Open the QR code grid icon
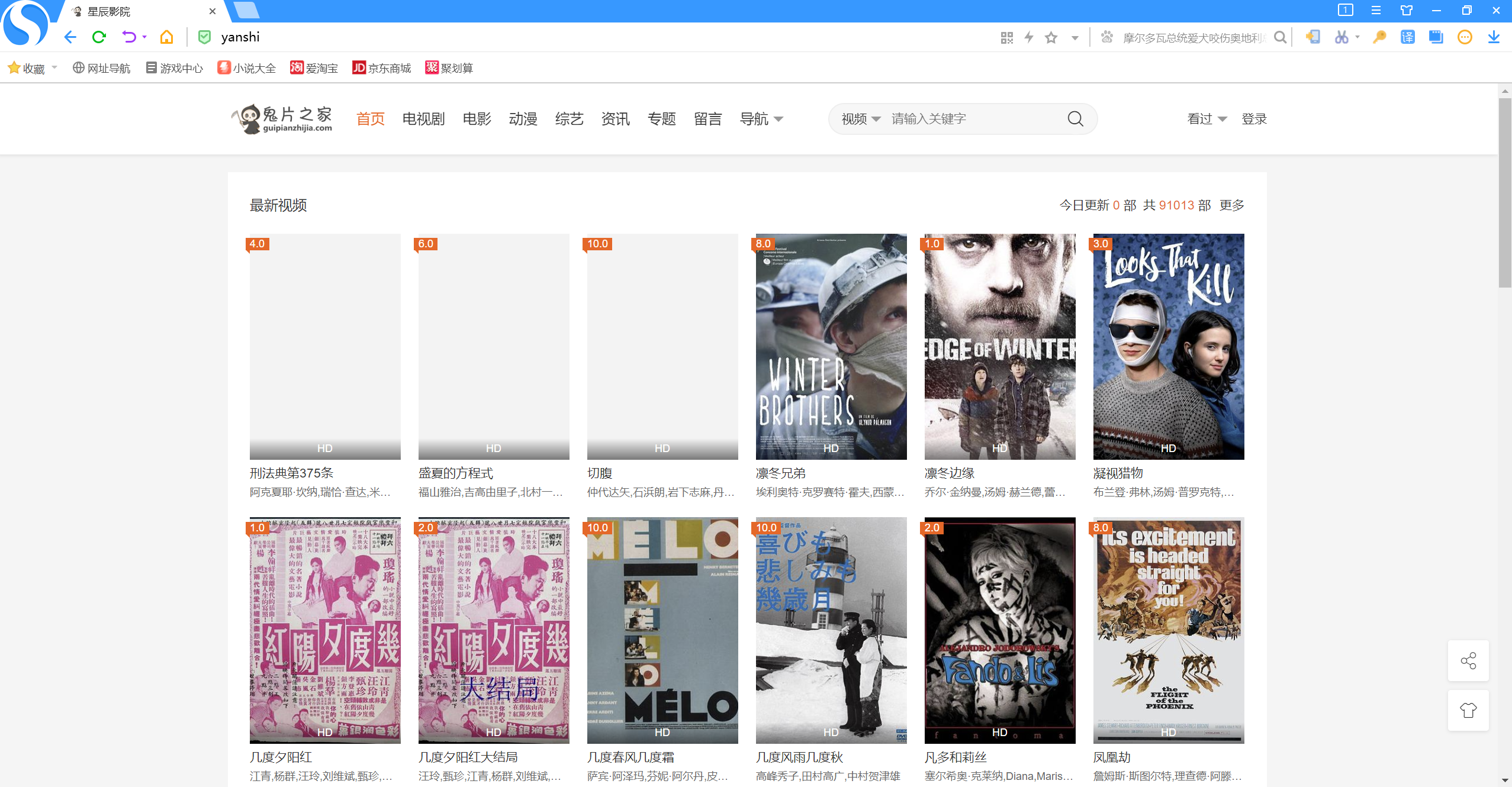The height and width of the screenshot is (787, 1512). click(x=1006, y=38)
